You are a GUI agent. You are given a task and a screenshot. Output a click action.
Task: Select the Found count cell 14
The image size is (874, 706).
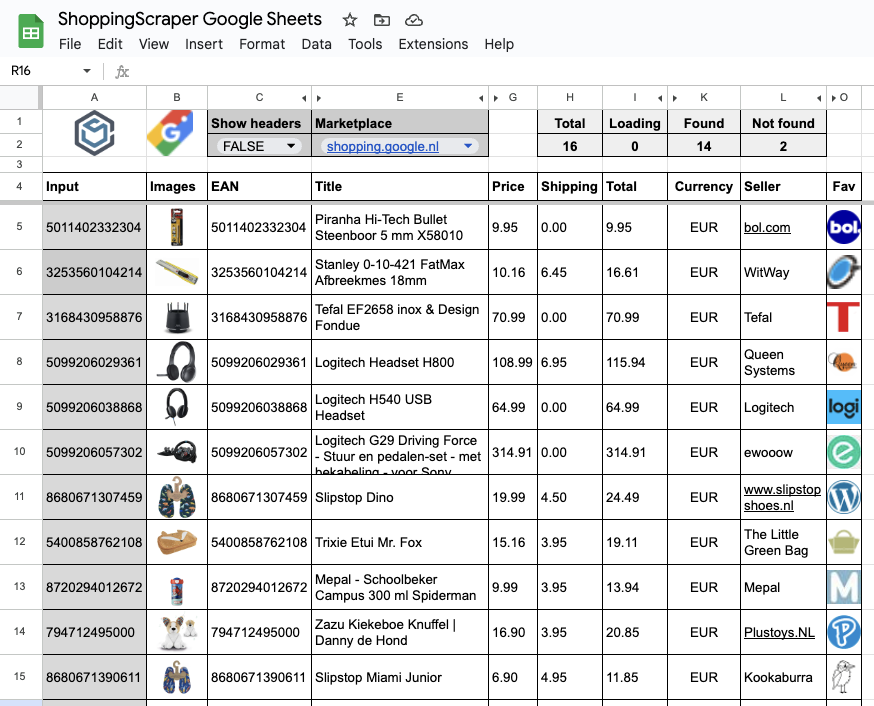(704, 146)
